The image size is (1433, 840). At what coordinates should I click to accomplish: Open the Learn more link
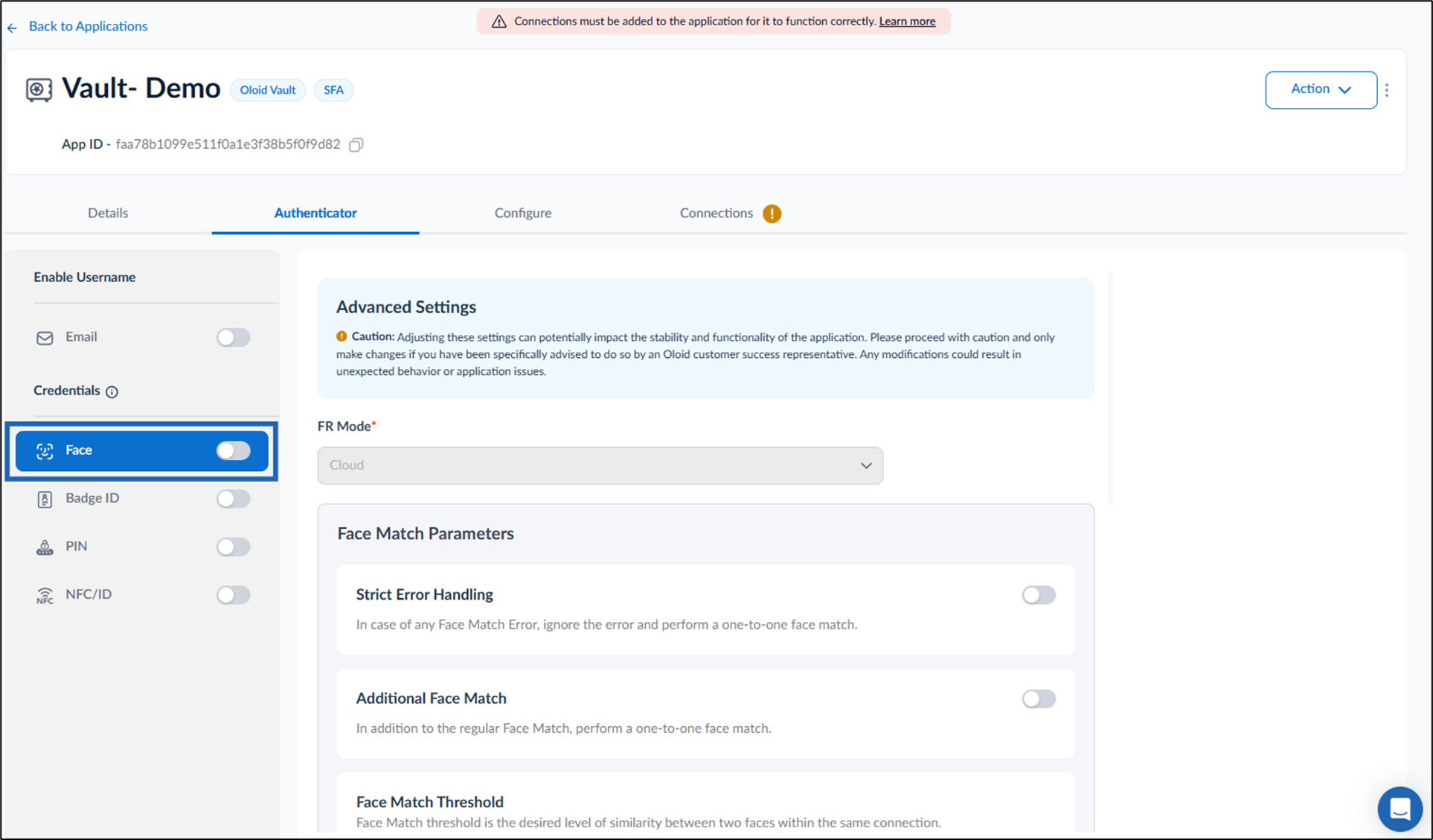click(x=907, y=21)
